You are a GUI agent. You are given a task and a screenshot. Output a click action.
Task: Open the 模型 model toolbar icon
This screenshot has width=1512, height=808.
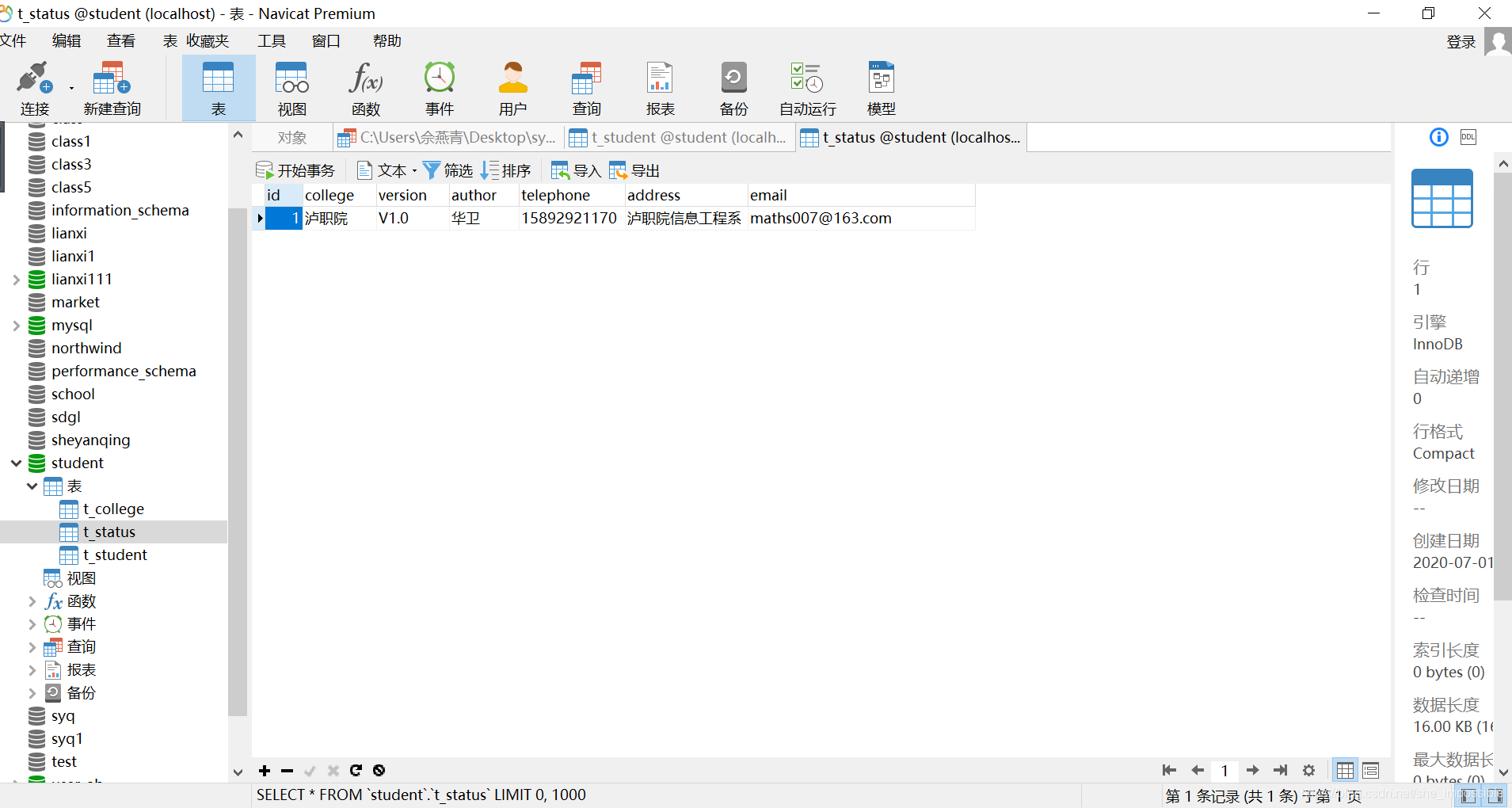881,89
